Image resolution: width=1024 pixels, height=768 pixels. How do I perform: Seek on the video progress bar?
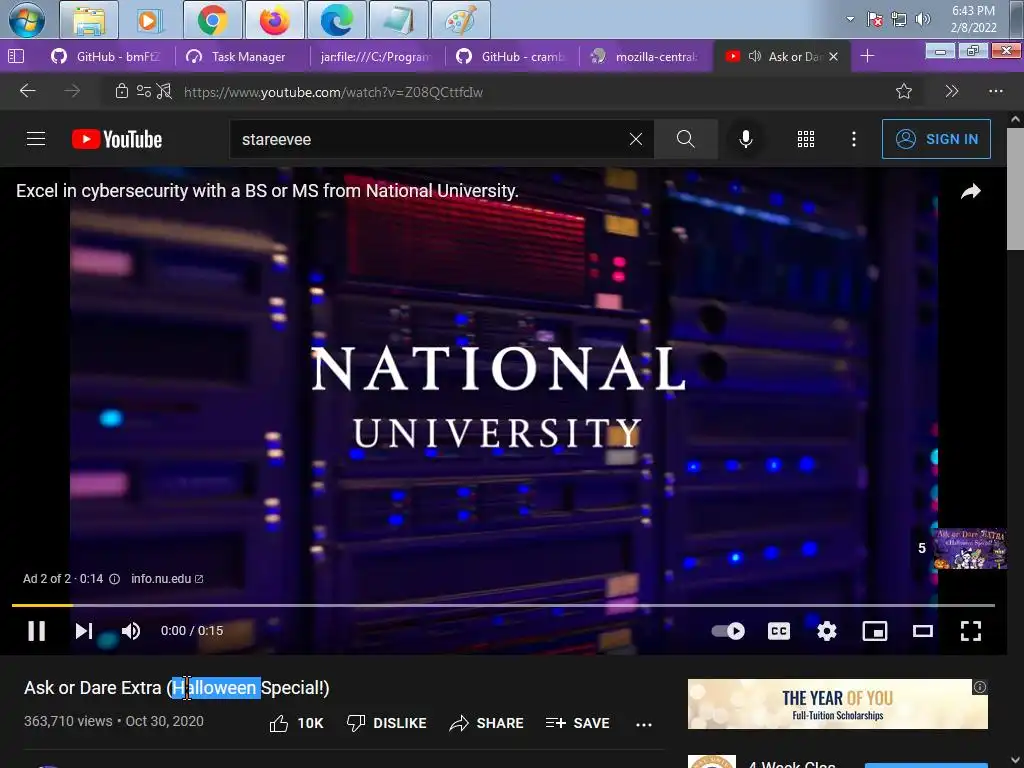pos(503,605)
